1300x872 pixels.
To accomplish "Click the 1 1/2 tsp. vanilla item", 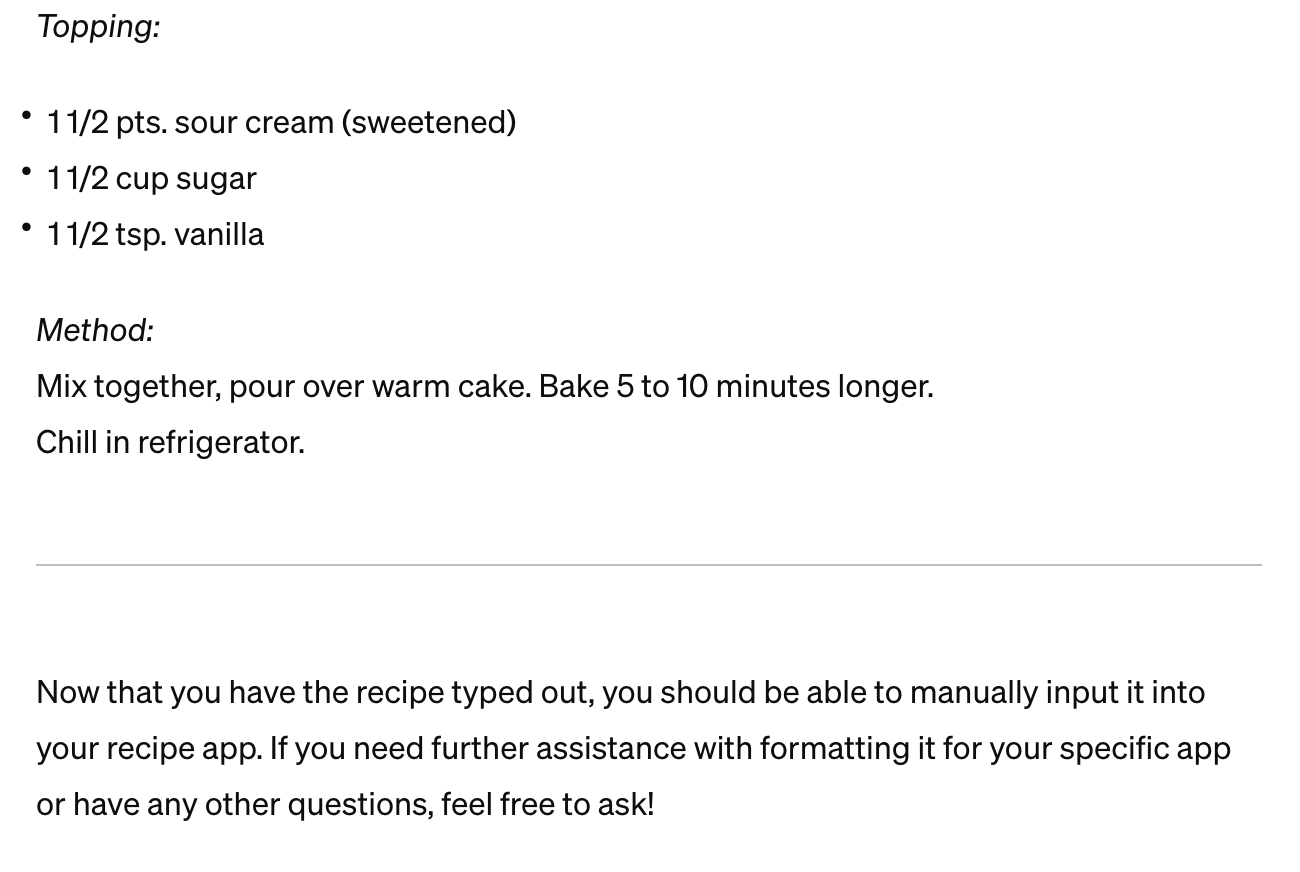I will (155, 234).
